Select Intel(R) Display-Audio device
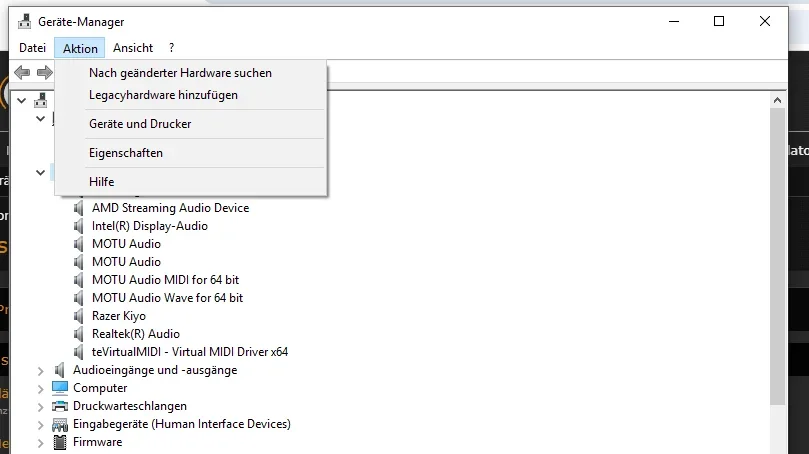The height and width of the screenshot is (454, 809). (x=150, y=226)
